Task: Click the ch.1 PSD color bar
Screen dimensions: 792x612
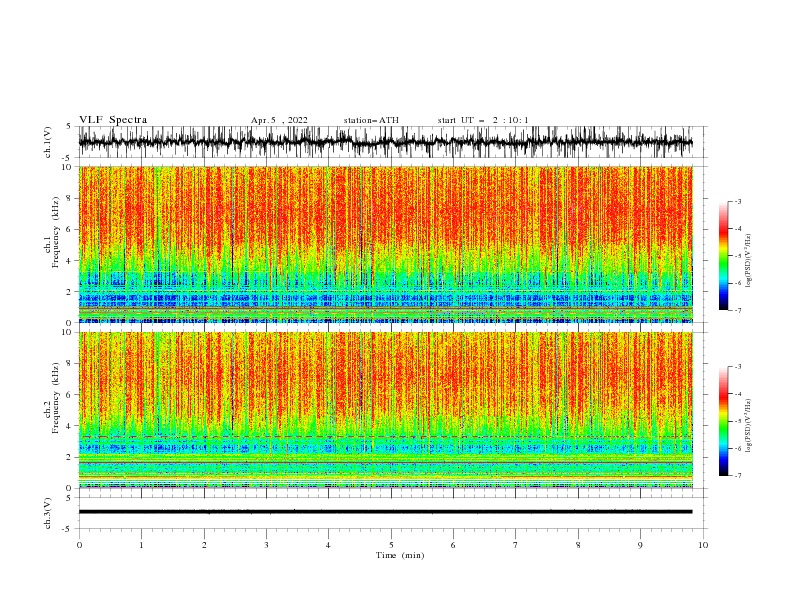Action: [x=723, y=256]
